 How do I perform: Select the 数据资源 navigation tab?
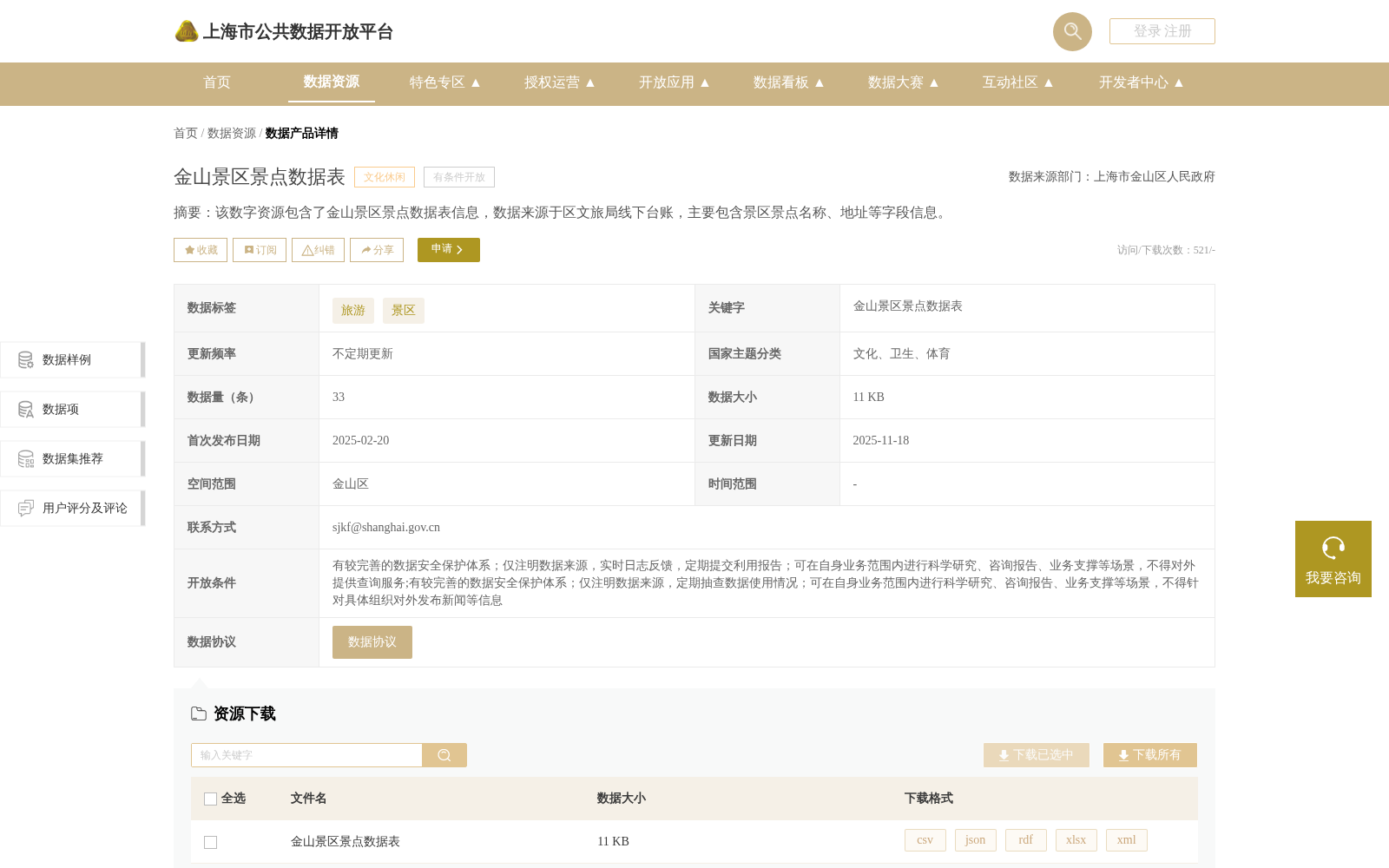point(332,82)
